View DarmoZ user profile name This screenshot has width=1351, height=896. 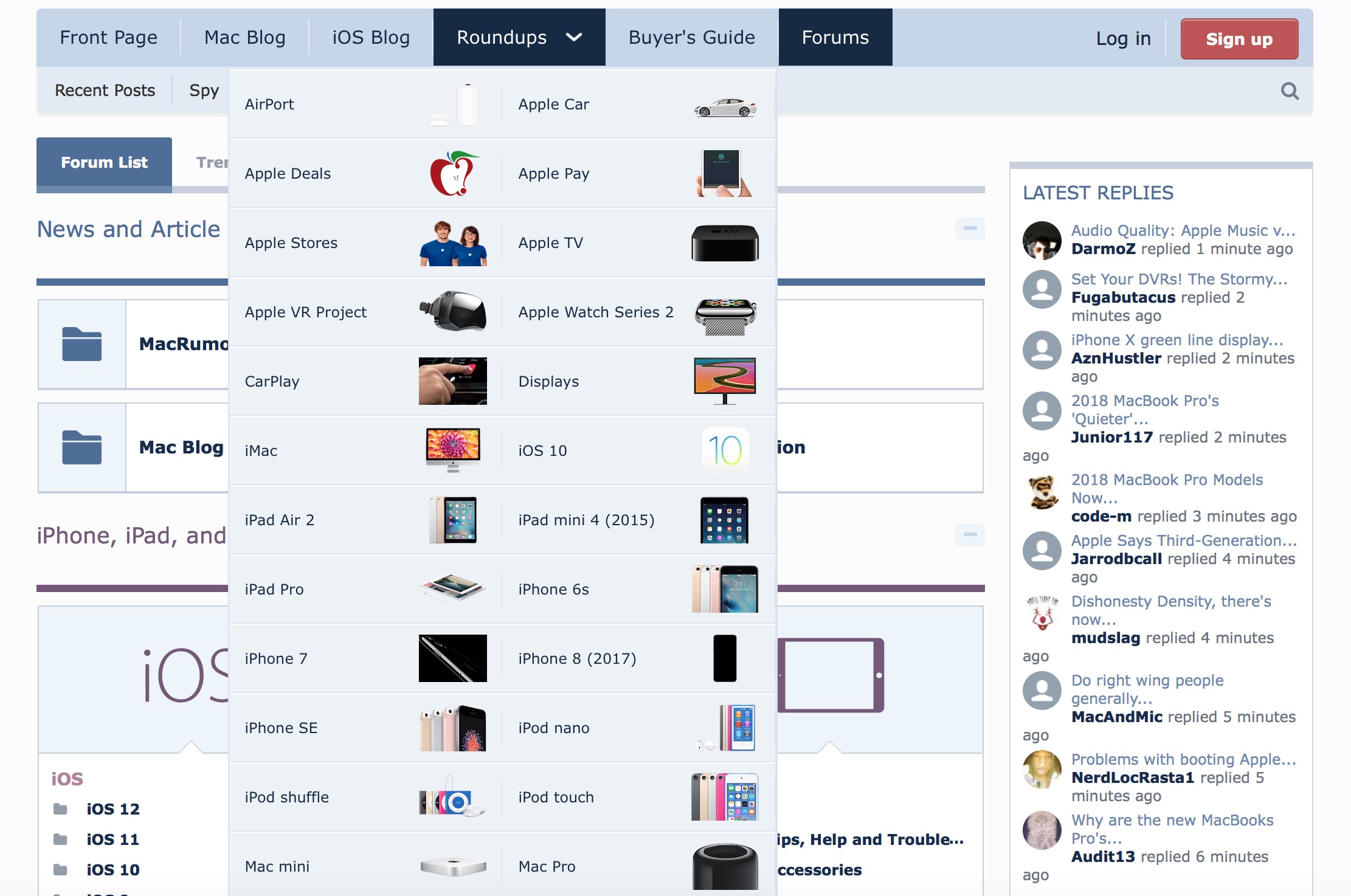[1103, 249]
